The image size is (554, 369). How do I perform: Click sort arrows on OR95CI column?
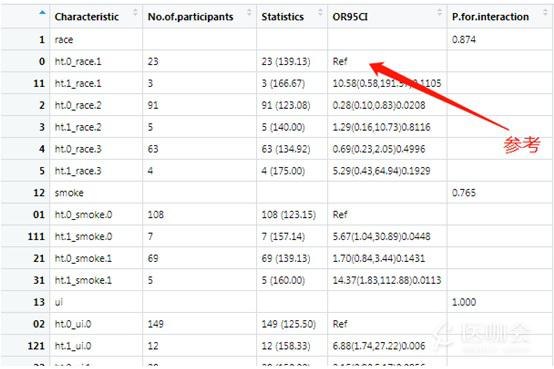tap(440, 13)
